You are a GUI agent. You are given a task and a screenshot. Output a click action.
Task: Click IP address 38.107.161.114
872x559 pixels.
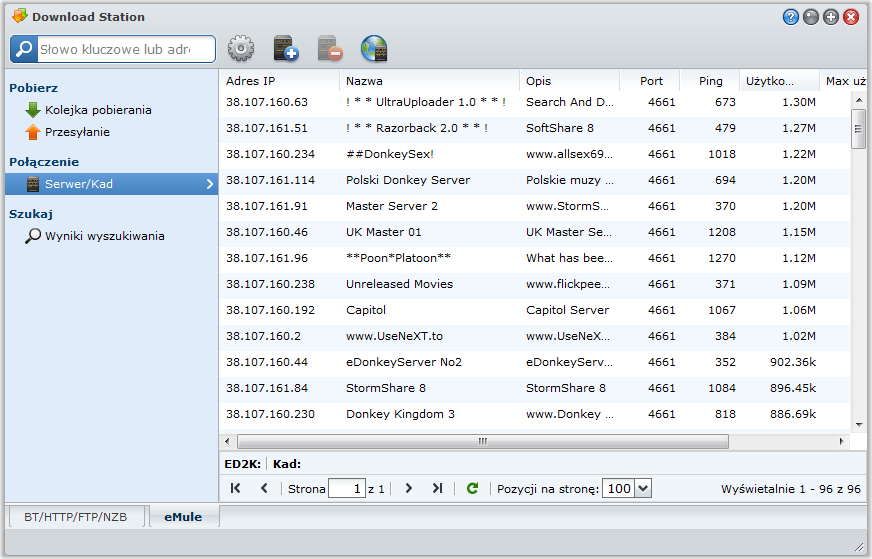(x=270, y=180)
